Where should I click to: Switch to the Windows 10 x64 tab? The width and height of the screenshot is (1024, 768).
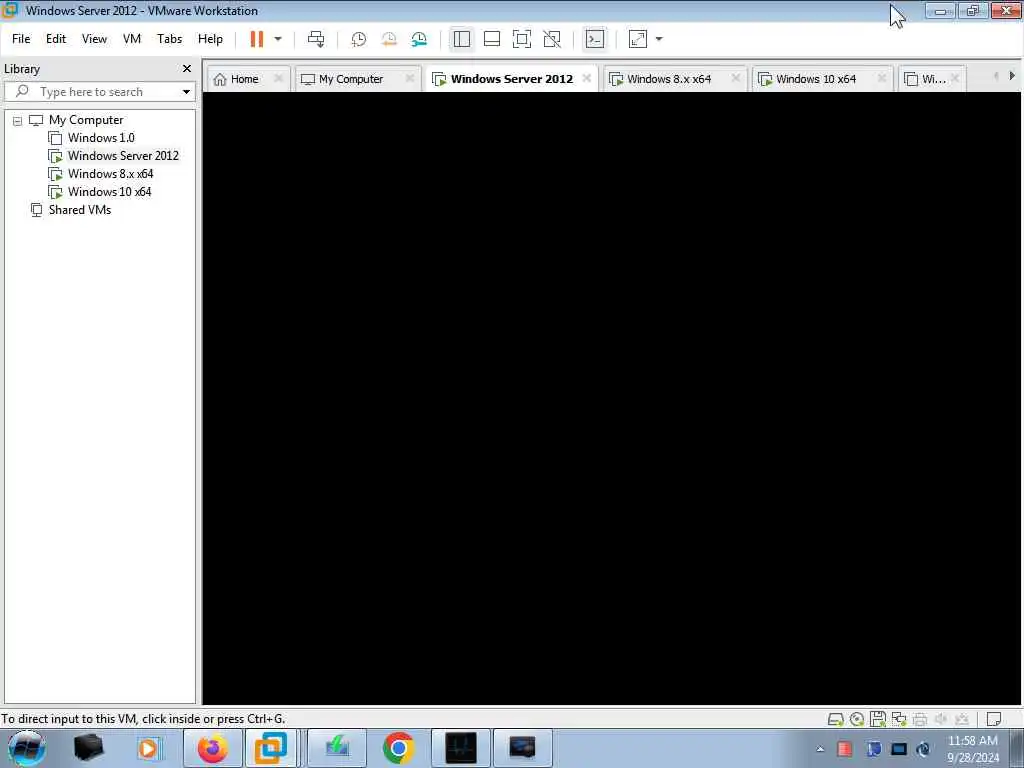tap(816, 79)
